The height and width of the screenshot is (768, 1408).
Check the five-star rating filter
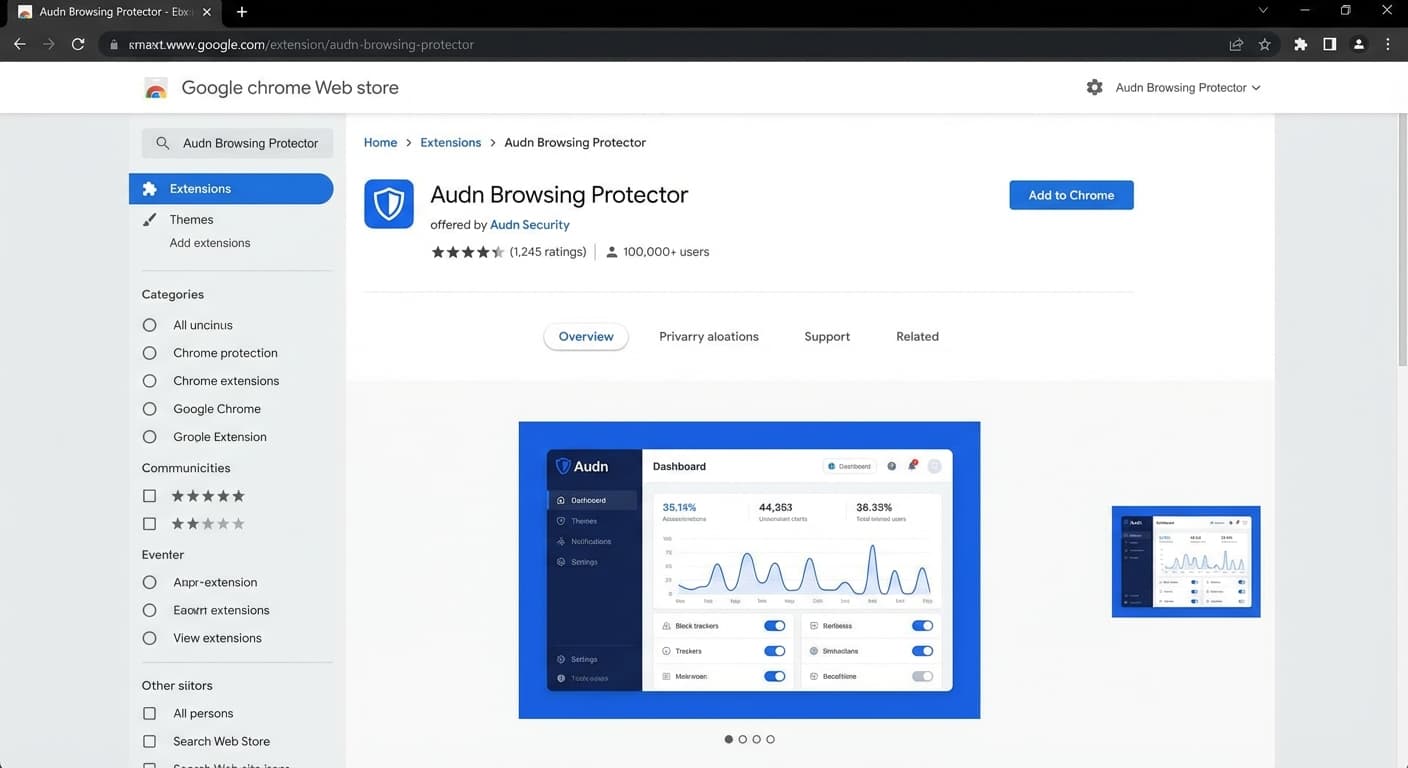pyautogui.click(x=149, y=495)
